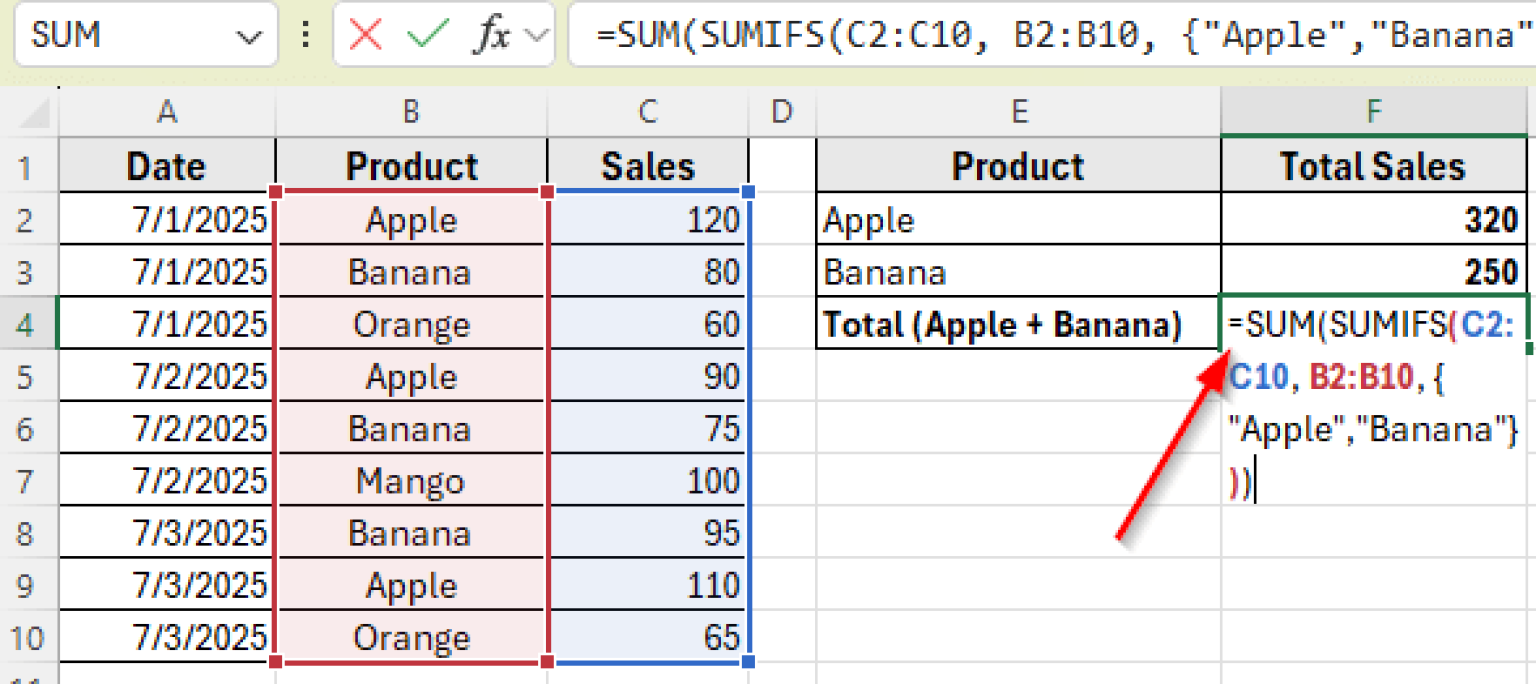Select column F header
Viewport: 1536px width, 684px height.
[x=1372, y=112]
